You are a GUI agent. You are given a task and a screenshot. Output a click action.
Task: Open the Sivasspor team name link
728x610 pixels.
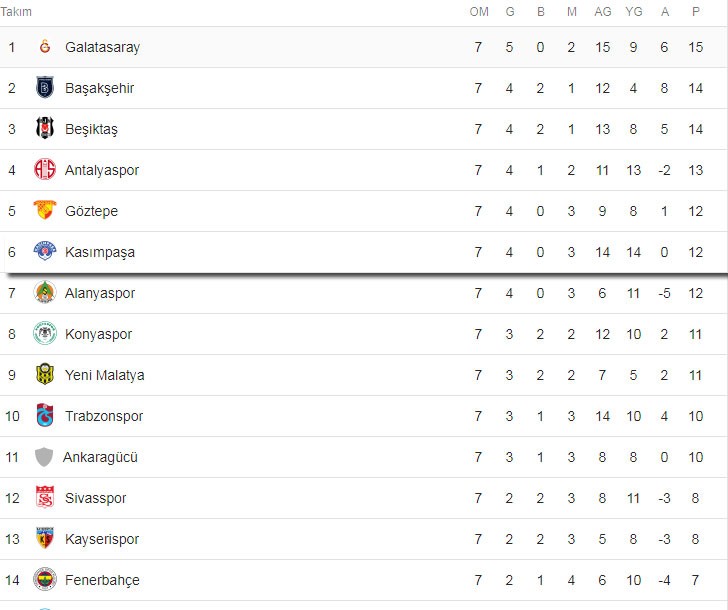[x=96, y=498]
